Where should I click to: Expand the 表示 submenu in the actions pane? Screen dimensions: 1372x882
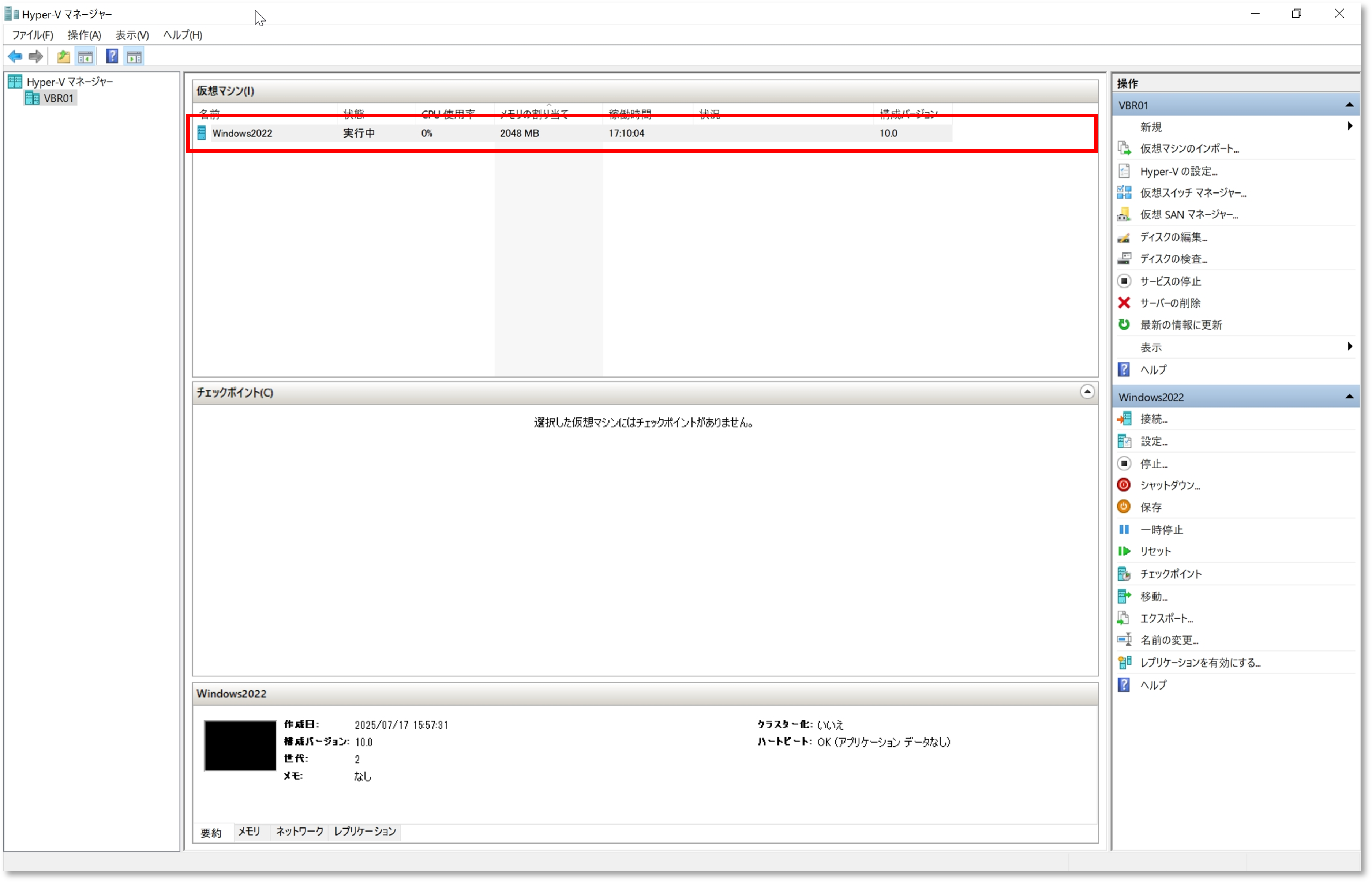[x=1350, y=347]
